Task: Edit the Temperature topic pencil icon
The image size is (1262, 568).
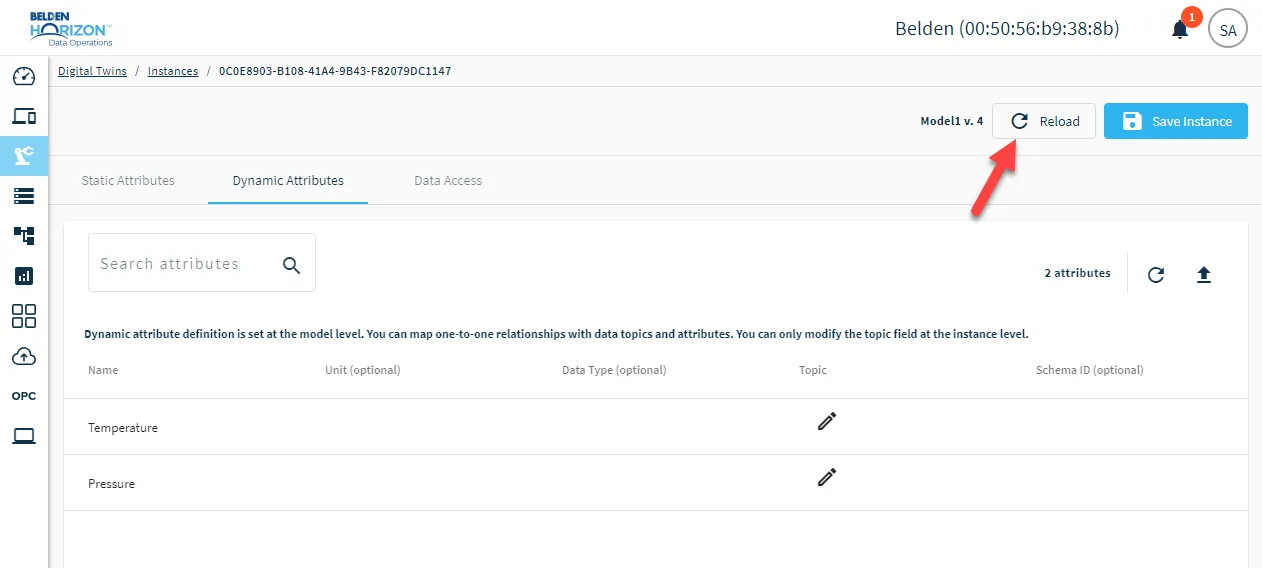Action: [x=826, y=421]
